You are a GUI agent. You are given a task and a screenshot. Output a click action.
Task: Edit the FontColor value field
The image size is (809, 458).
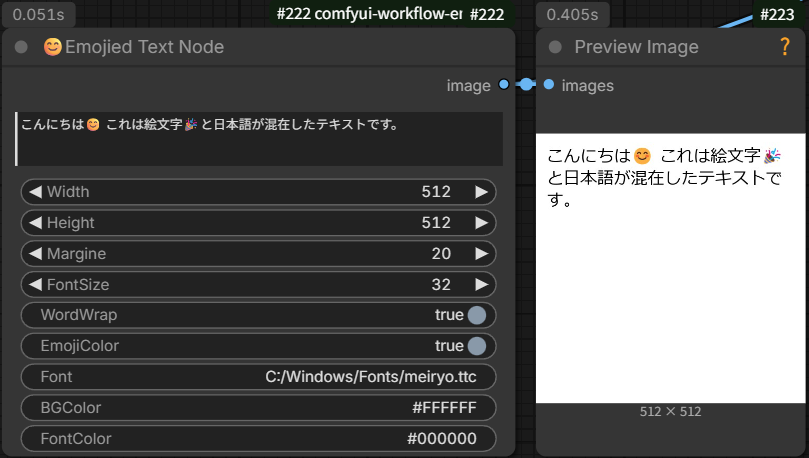[258, 439]
